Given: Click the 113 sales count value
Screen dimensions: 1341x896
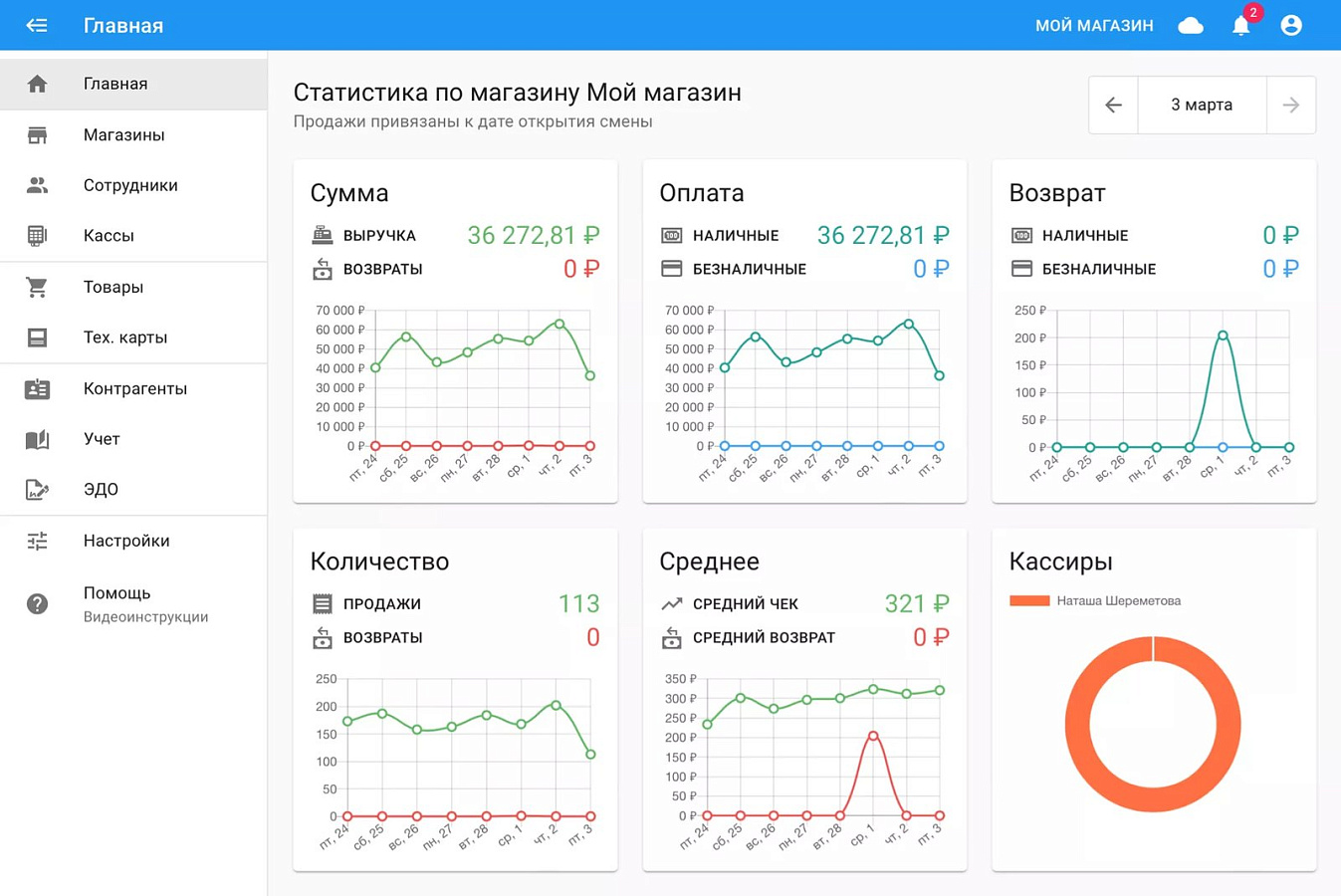Looking at the screenshot, I should pyautogui.click(x=578, y=603).
